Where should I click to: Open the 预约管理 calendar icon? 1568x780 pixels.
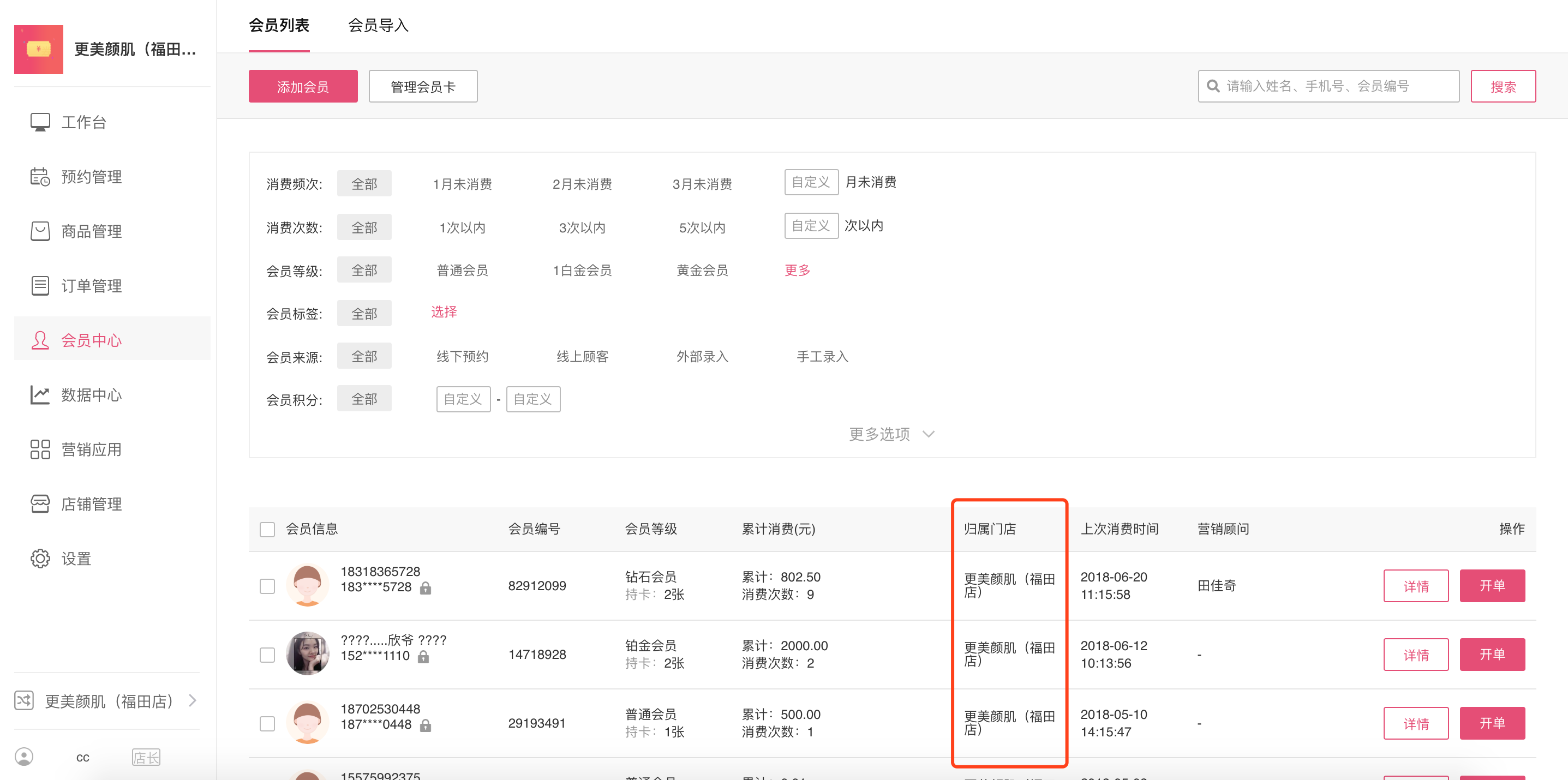tap(40, 176)
